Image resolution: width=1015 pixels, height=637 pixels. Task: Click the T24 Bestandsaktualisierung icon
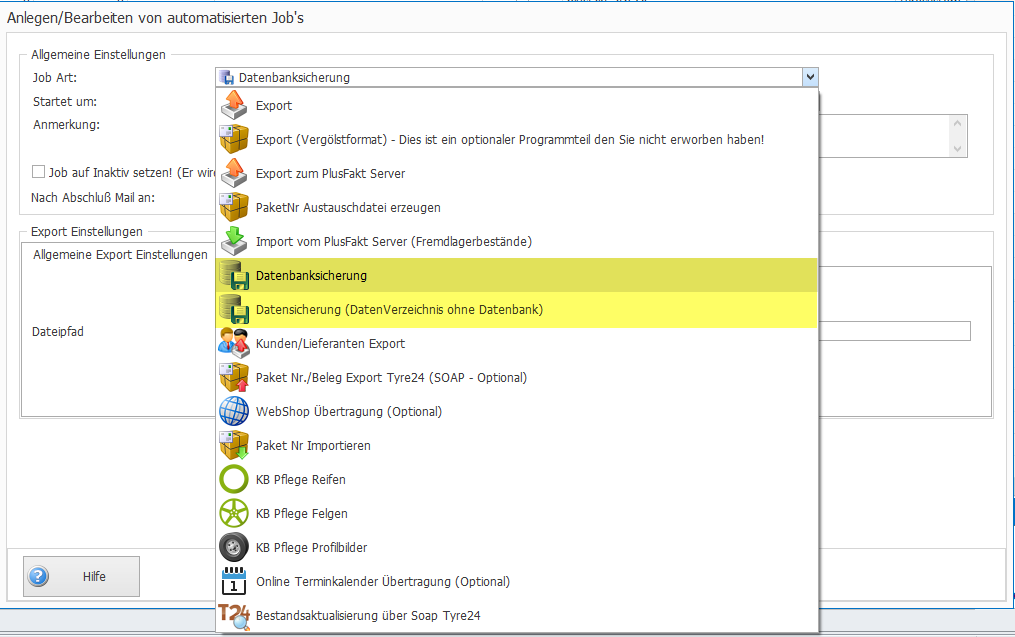tap(234, 615)
